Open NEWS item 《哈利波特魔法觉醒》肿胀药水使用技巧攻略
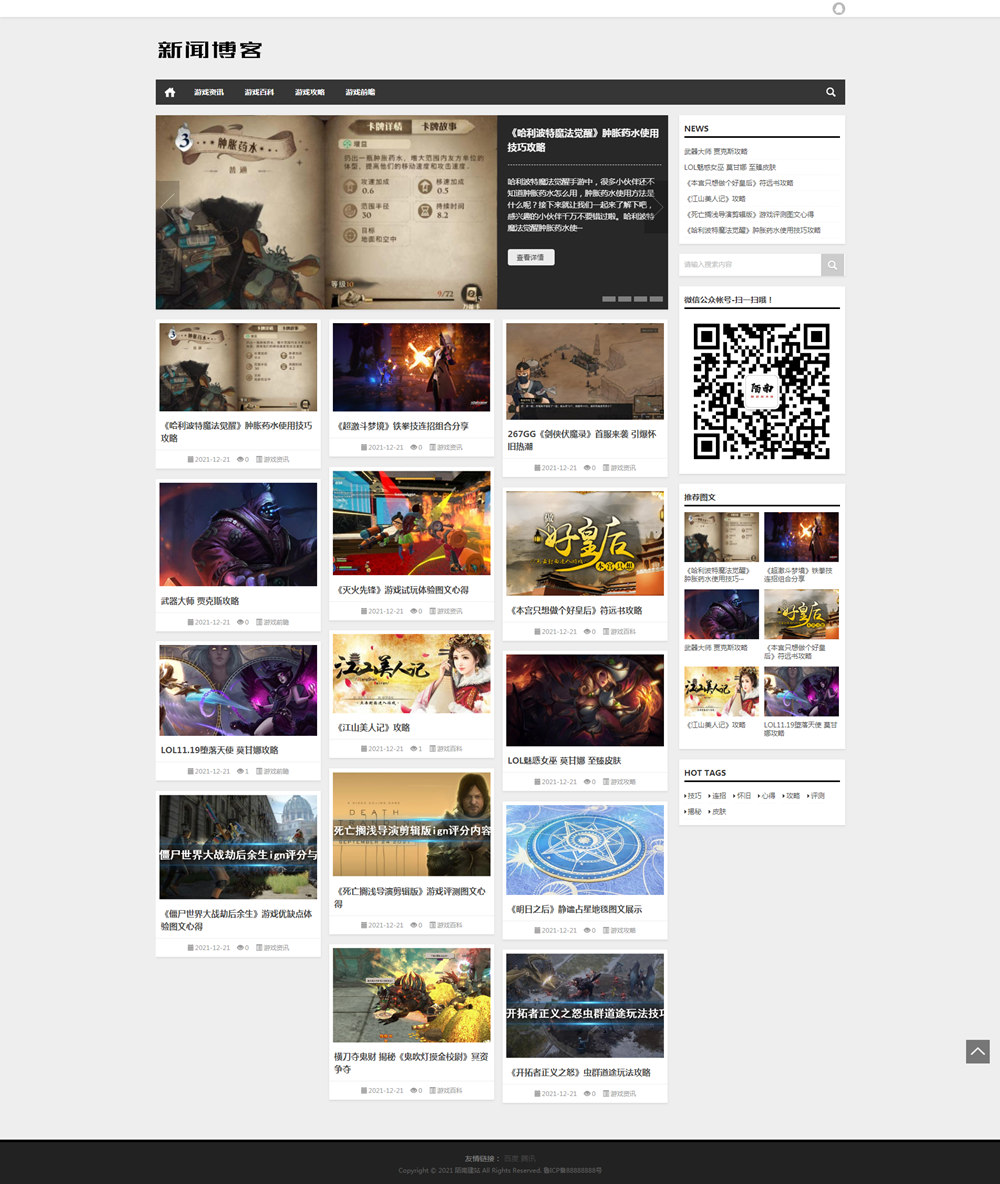 point(752,230)
